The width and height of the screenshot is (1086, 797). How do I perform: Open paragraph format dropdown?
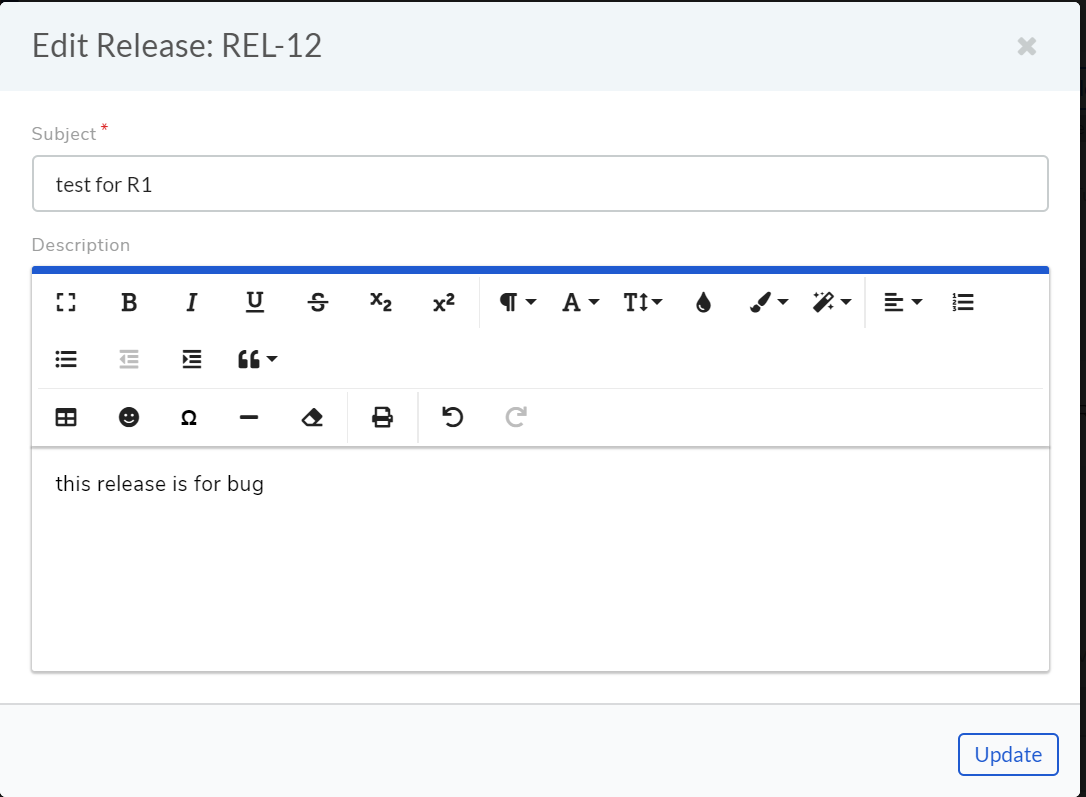click(x=517, y=303)
